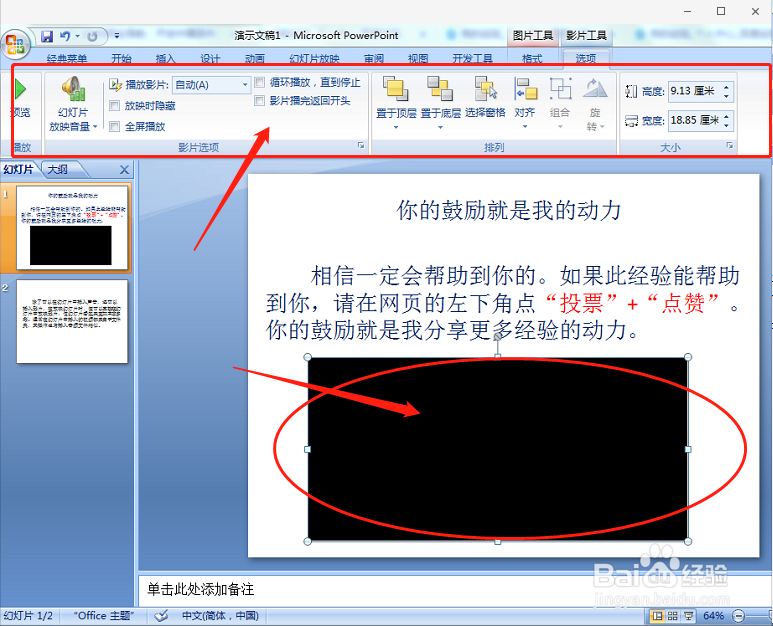Click the notes area 单击此处添加备注

[x=201, y=589]
